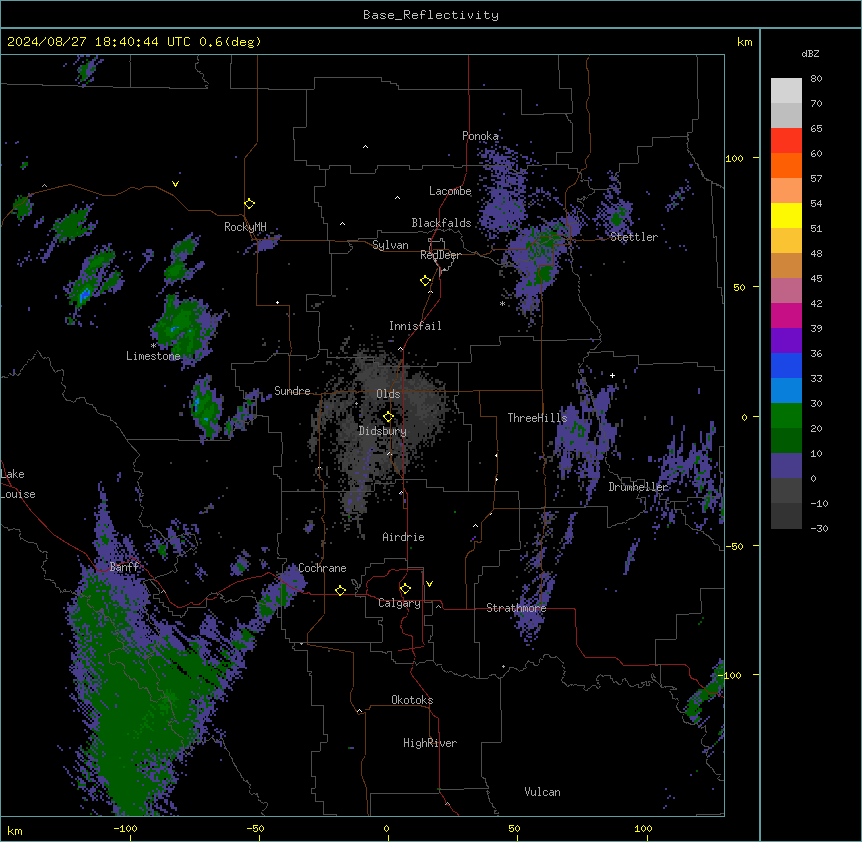Select the yellow 51-54 dBZ legend swatch
862x842 pixels.
pos(786,215)
